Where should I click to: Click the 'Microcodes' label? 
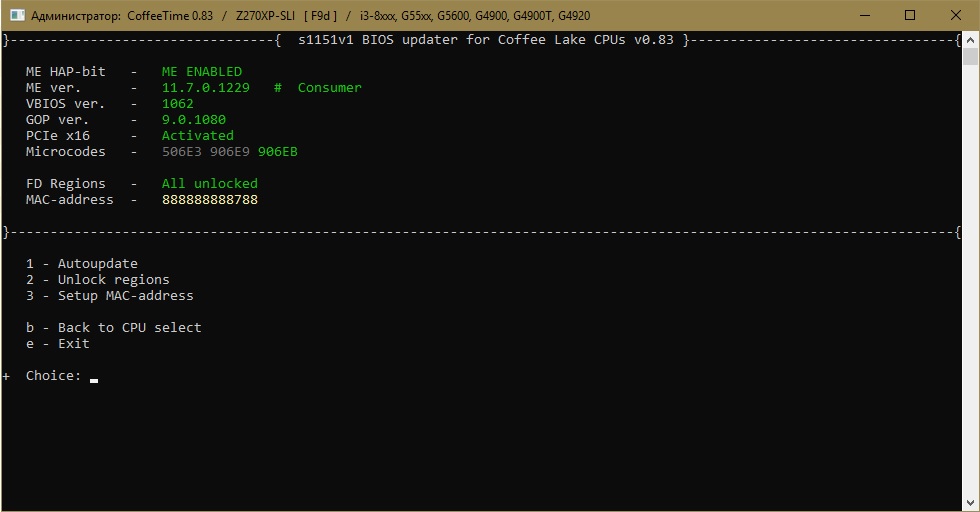point(66,152)
